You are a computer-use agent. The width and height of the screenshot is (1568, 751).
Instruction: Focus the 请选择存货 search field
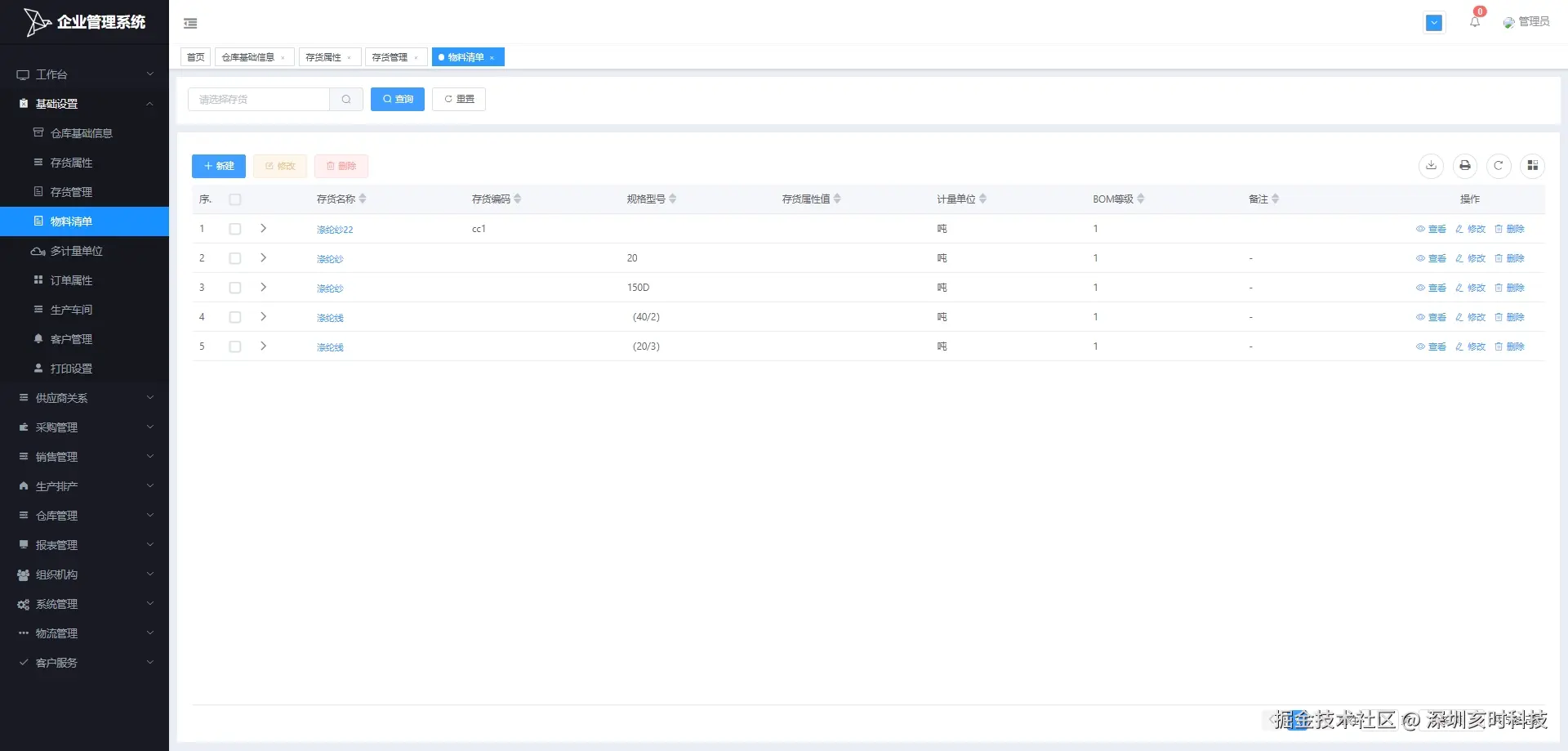259,100
